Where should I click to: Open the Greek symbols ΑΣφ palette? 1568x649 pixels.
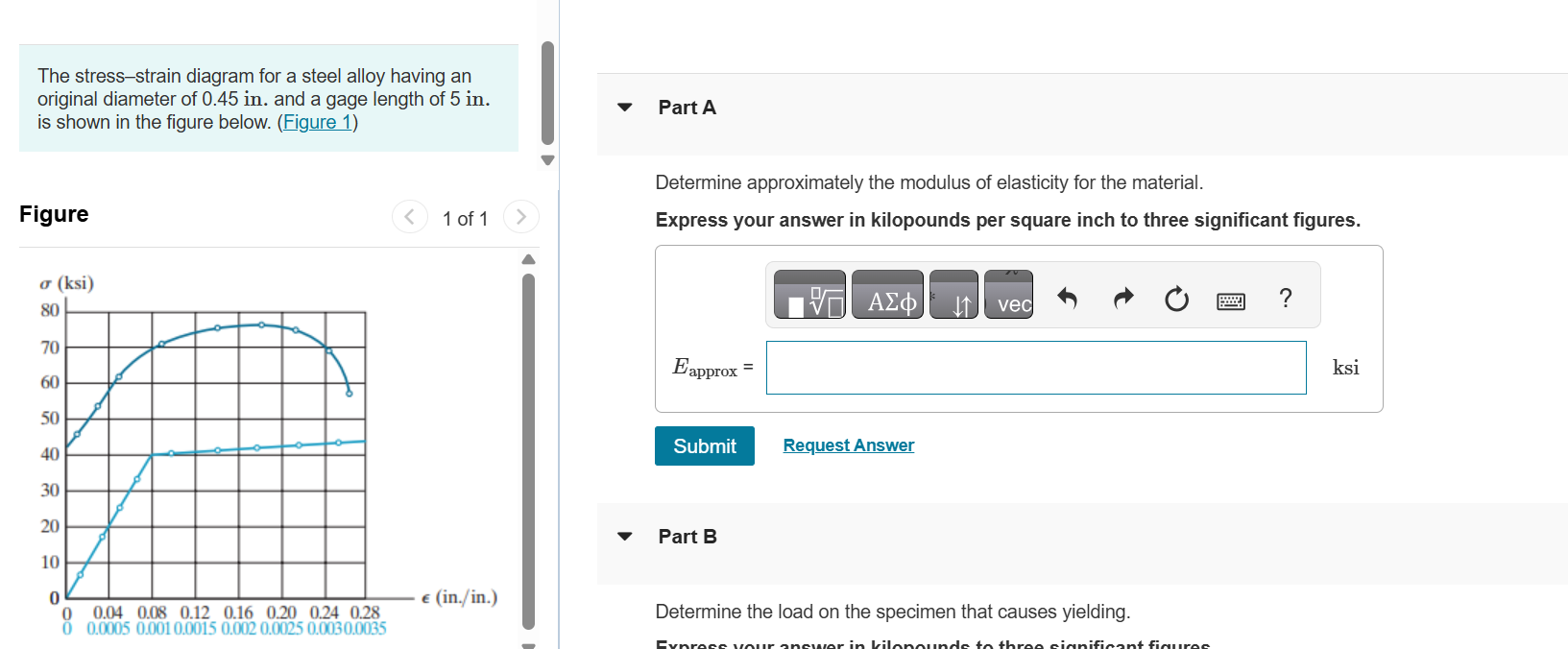pyautogui.click(x=887, y=295)
